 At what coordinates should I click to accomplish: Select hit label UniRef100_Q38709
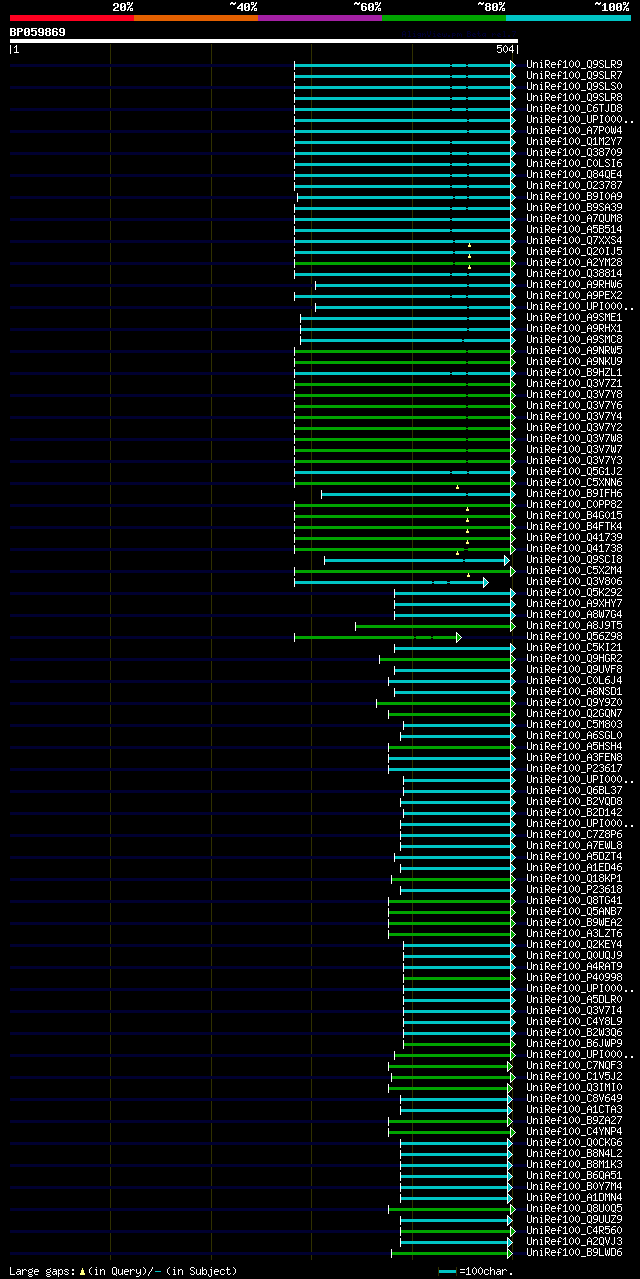[x=574, y=152]
